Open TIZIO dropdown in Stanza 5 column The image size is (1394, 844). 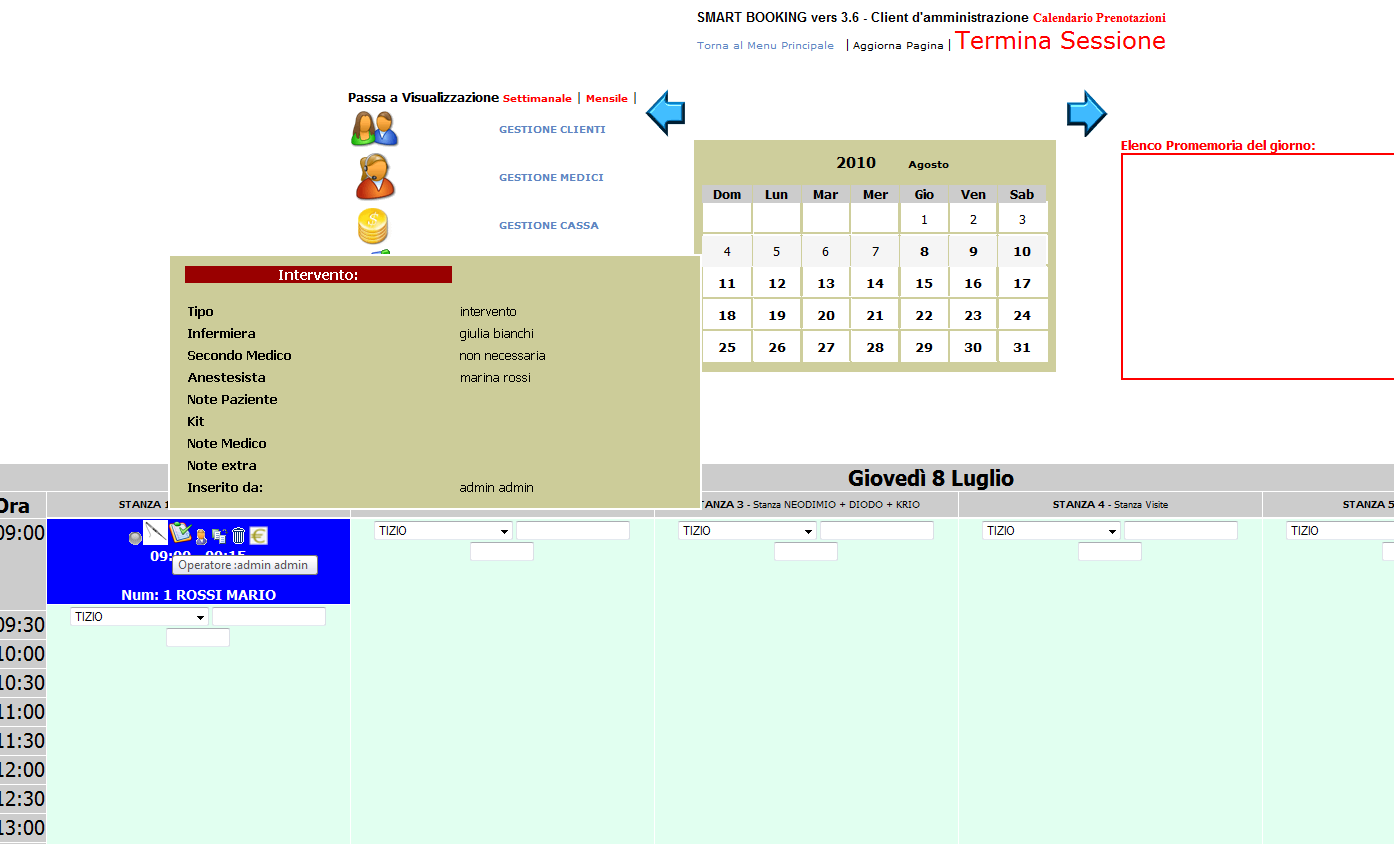(x=1340, y=531)
